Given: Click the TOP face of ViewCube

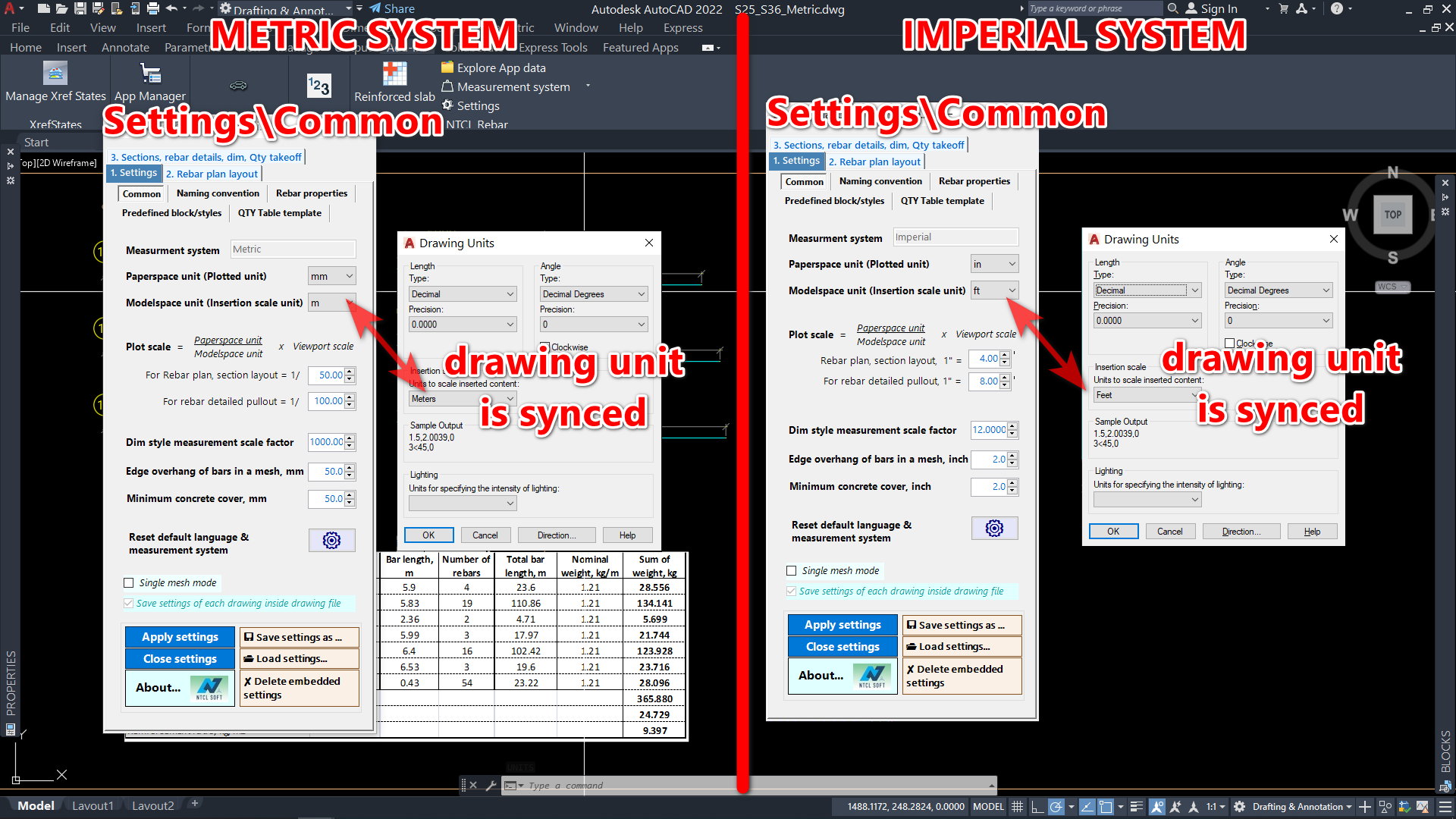Looking at the screenshot, I should tap(1392, 215).
